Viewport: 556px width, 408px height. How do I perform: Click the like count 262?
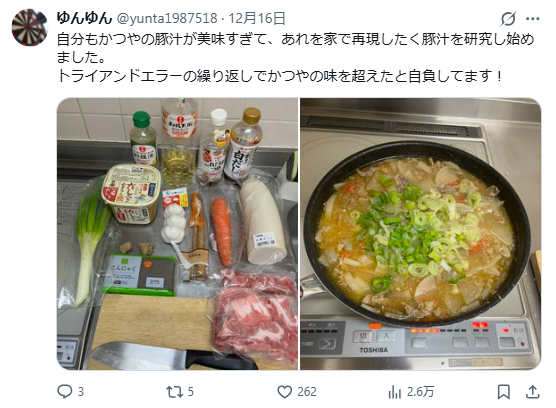click(x=307, y=392)
